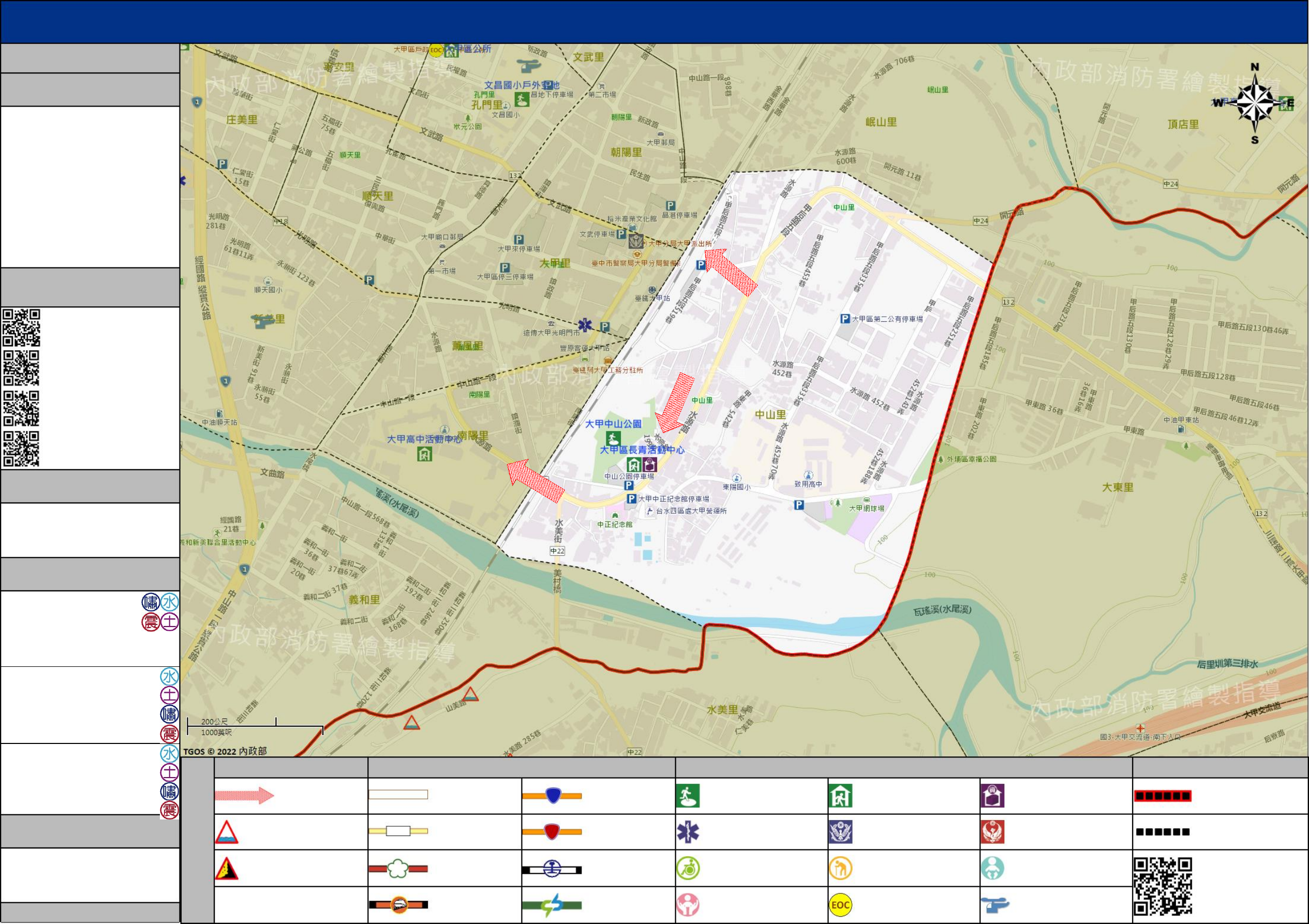Click the flooding warning triangle in the legend
This screenshot has width=1309, height=924.
[226, 832]
